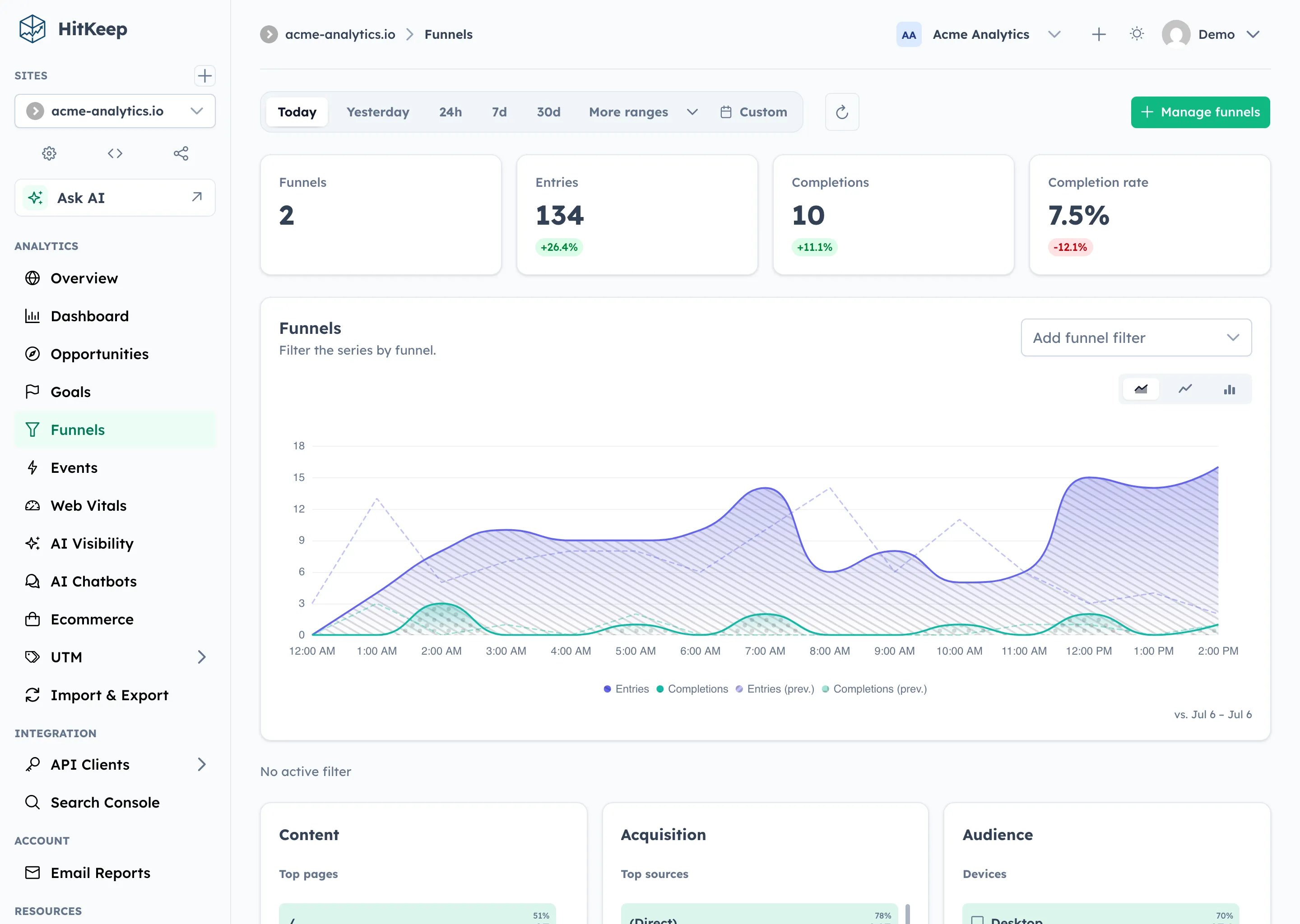Switch chart to bar view

tap(1230, 389)
